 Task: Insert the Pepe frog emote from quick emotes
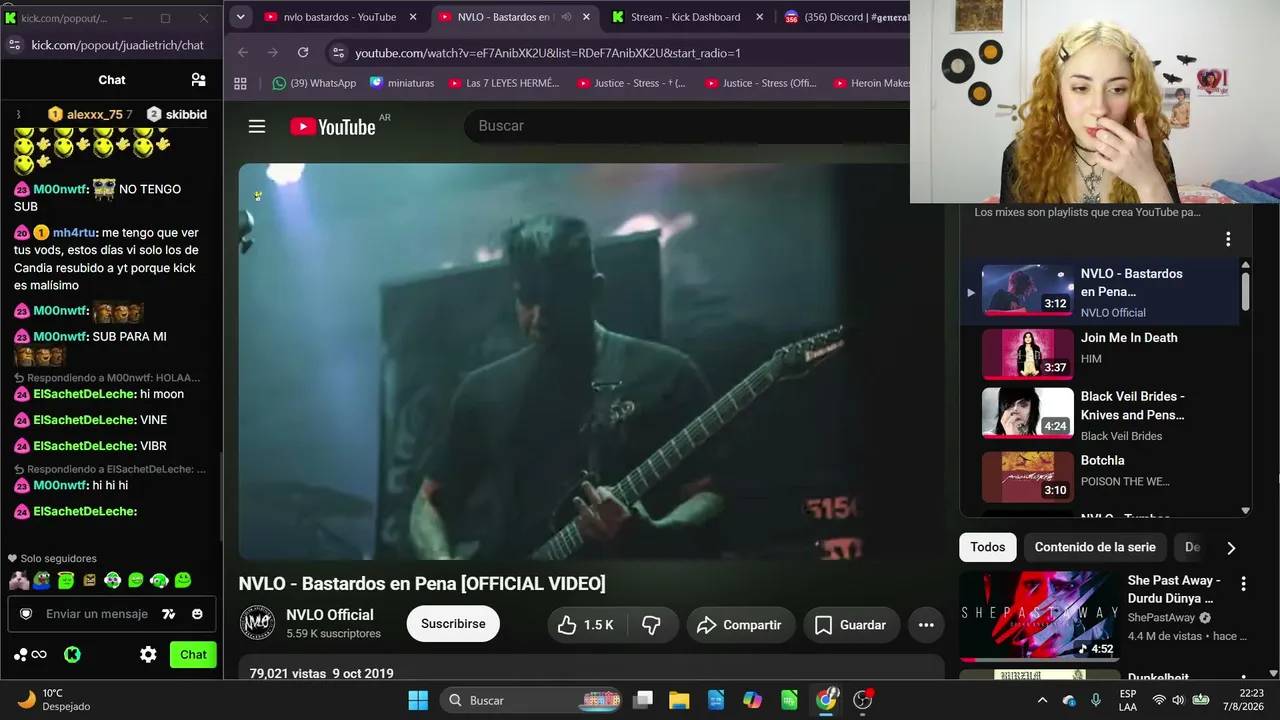click(42, 580)
